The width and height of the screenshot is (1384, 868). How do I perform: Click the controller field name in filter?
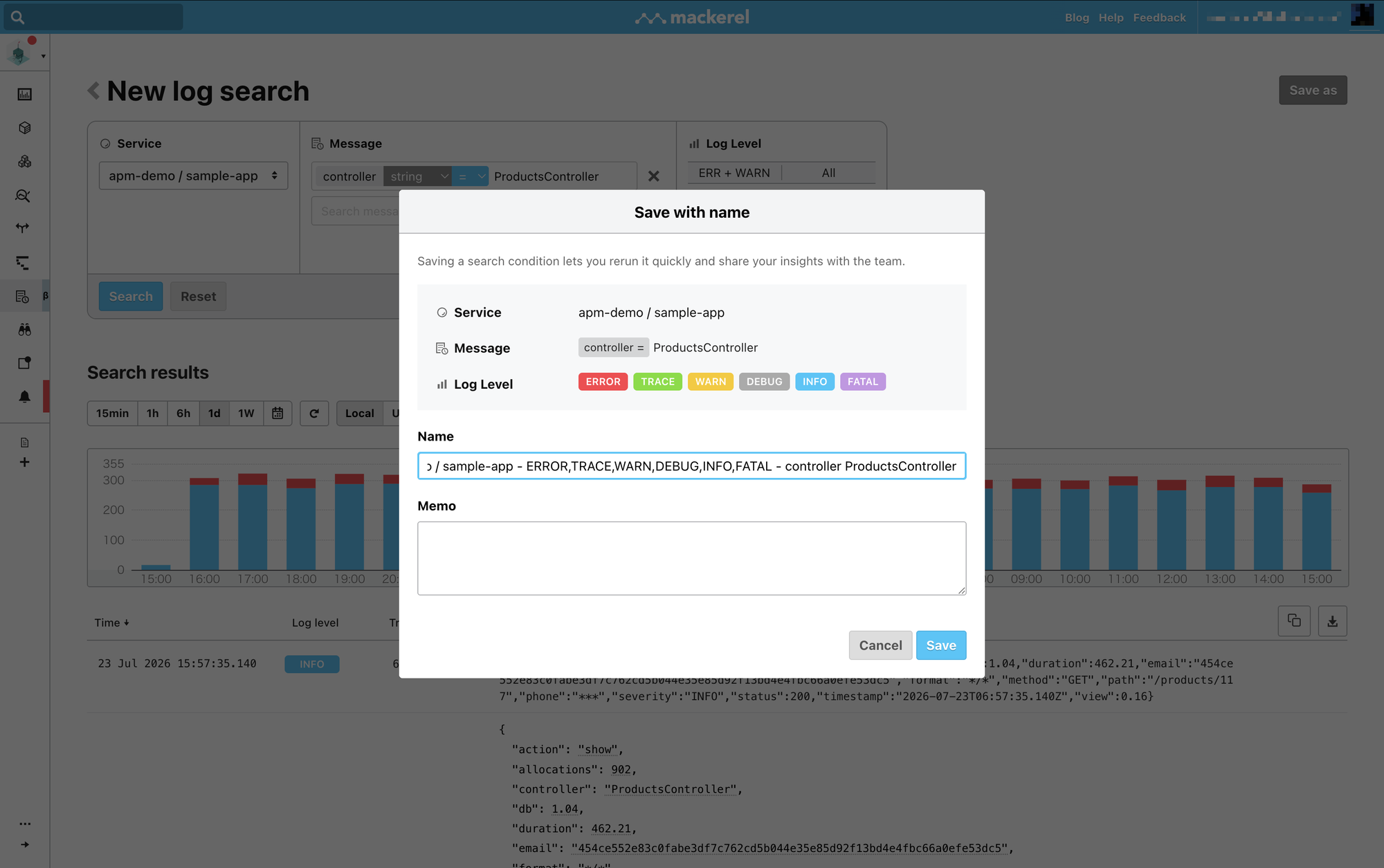point(349,176)
